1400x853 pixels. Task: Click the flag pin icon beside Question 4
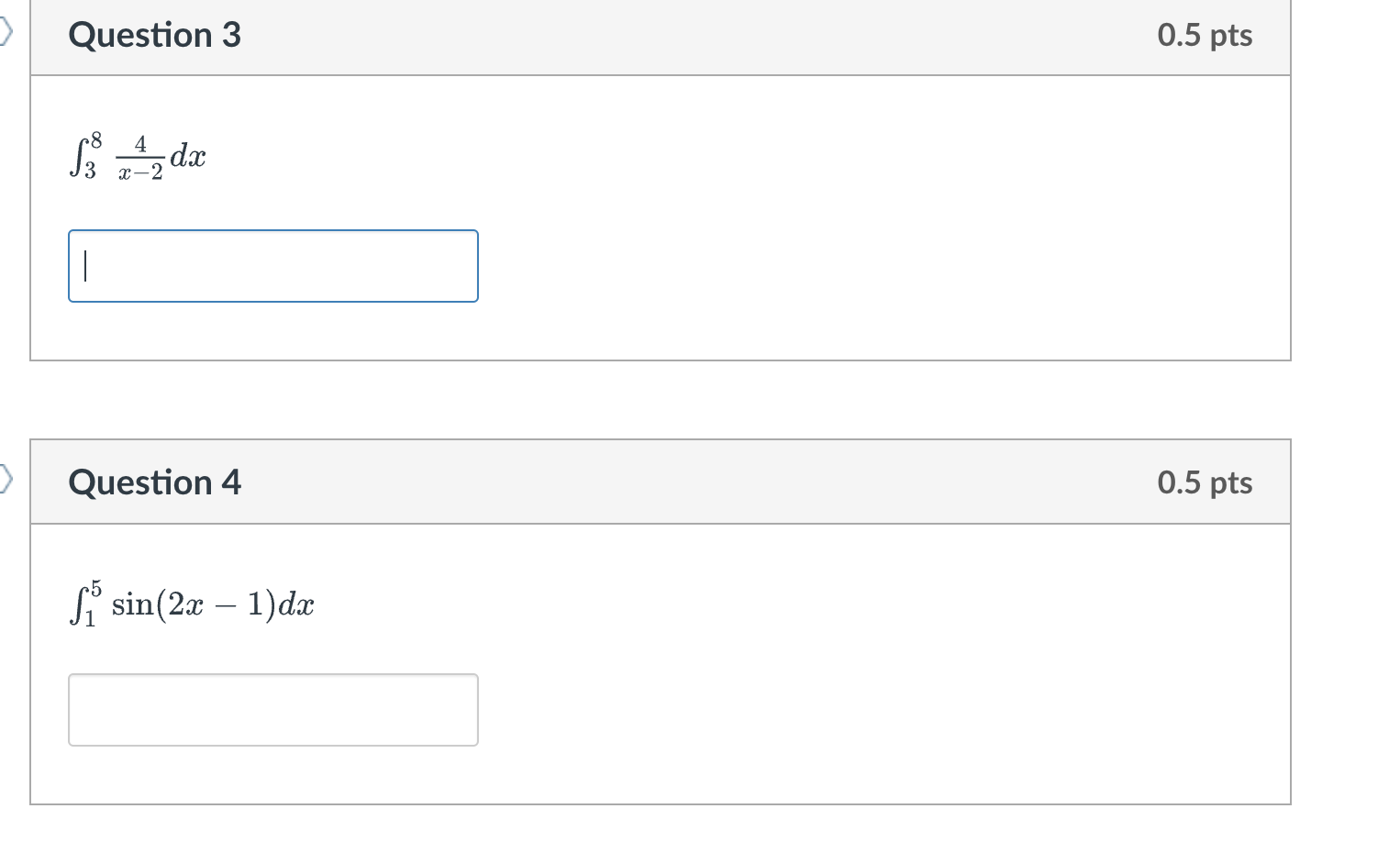6,476
